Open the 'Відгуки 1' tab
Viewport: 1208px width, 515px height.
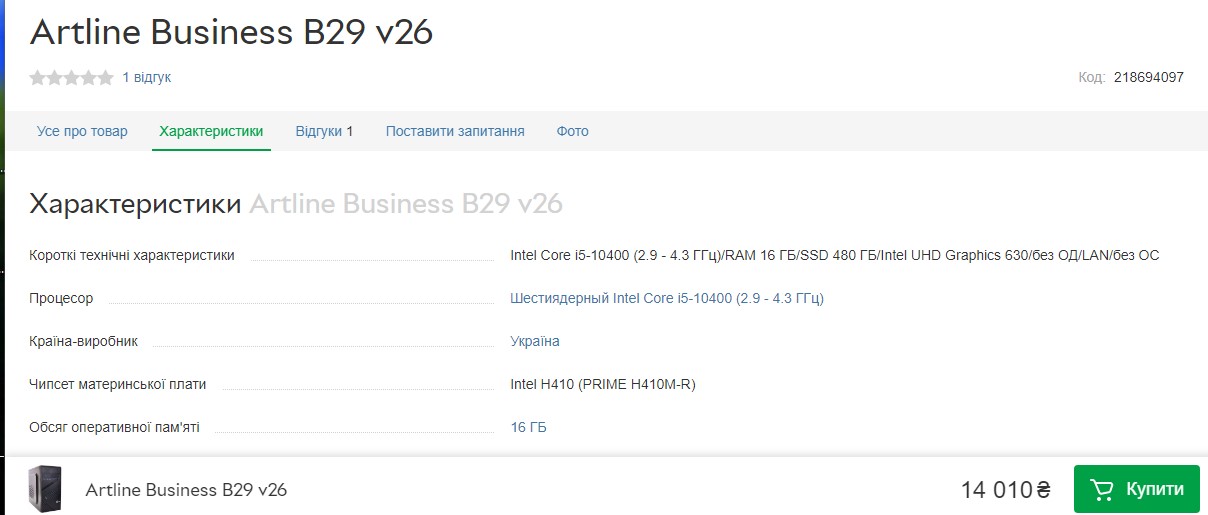tap(324, 131)
